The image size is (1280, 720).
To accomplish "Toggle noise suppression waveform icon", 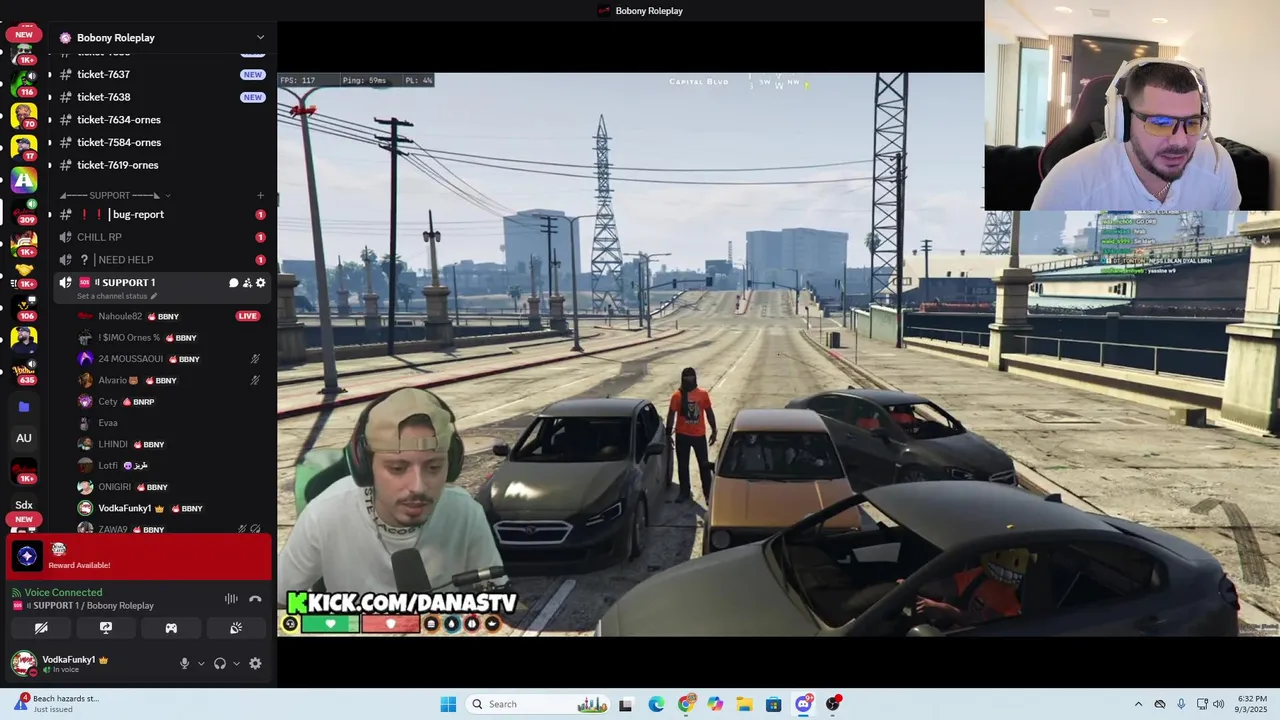I will point(231,599).
